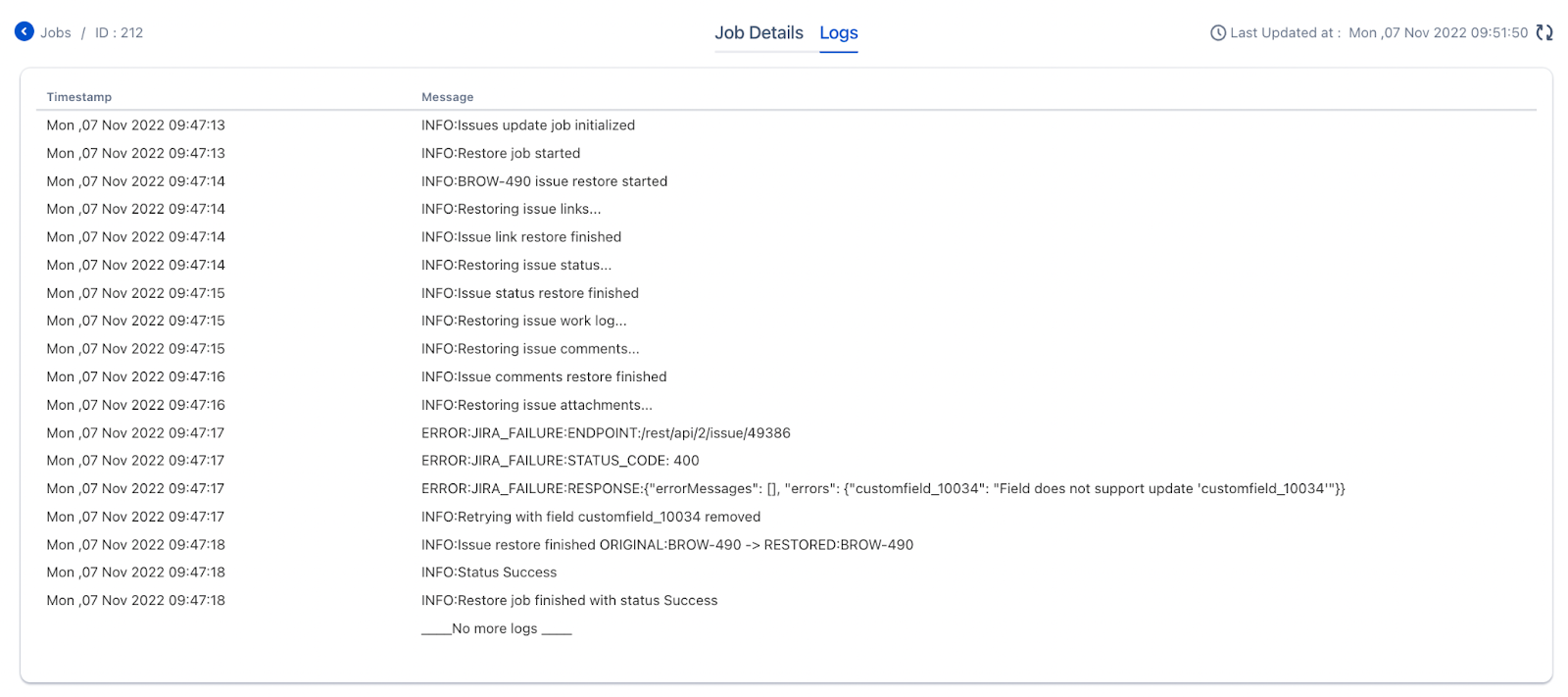
Task: Click the 'Issue link restore finished' message
Action: tap(521, 237)
